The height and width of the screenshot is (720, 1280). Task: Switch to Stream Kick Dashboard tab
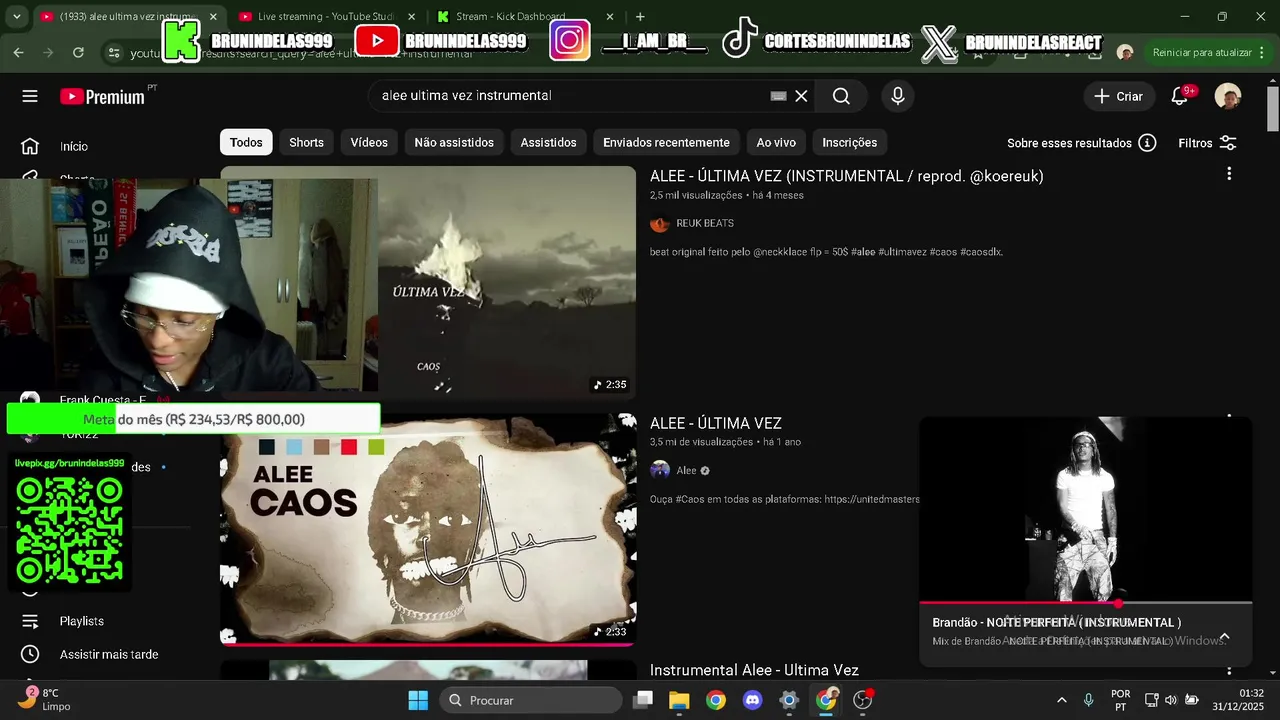(510, 16)
